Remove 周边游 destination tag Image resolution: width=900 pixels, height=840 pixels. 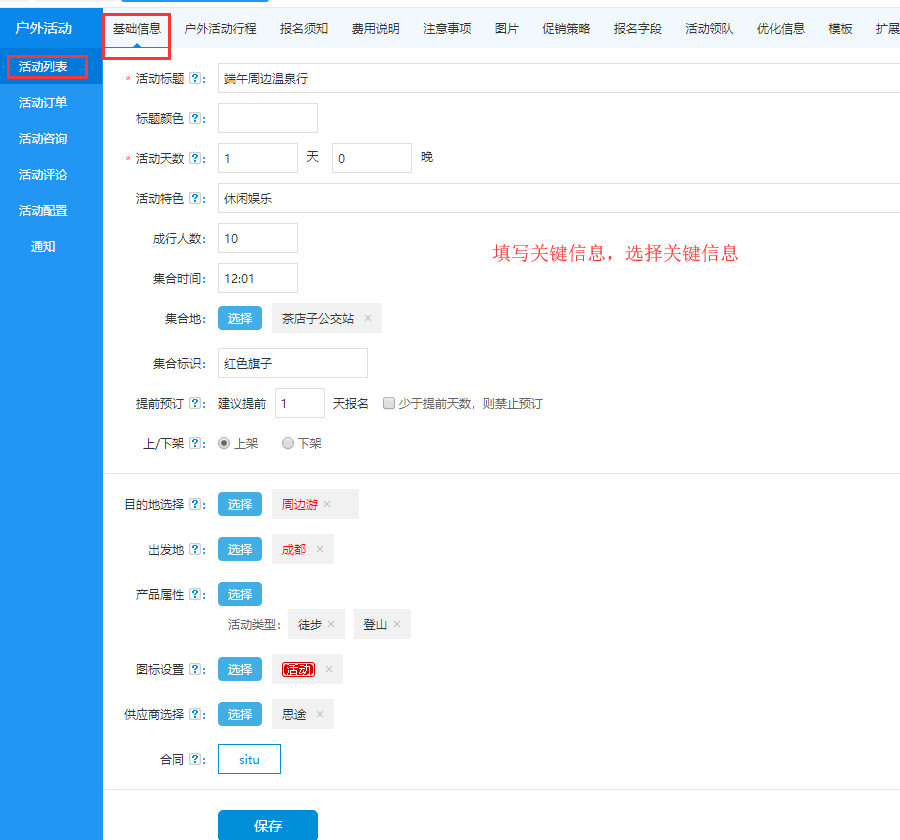[327, 505]
